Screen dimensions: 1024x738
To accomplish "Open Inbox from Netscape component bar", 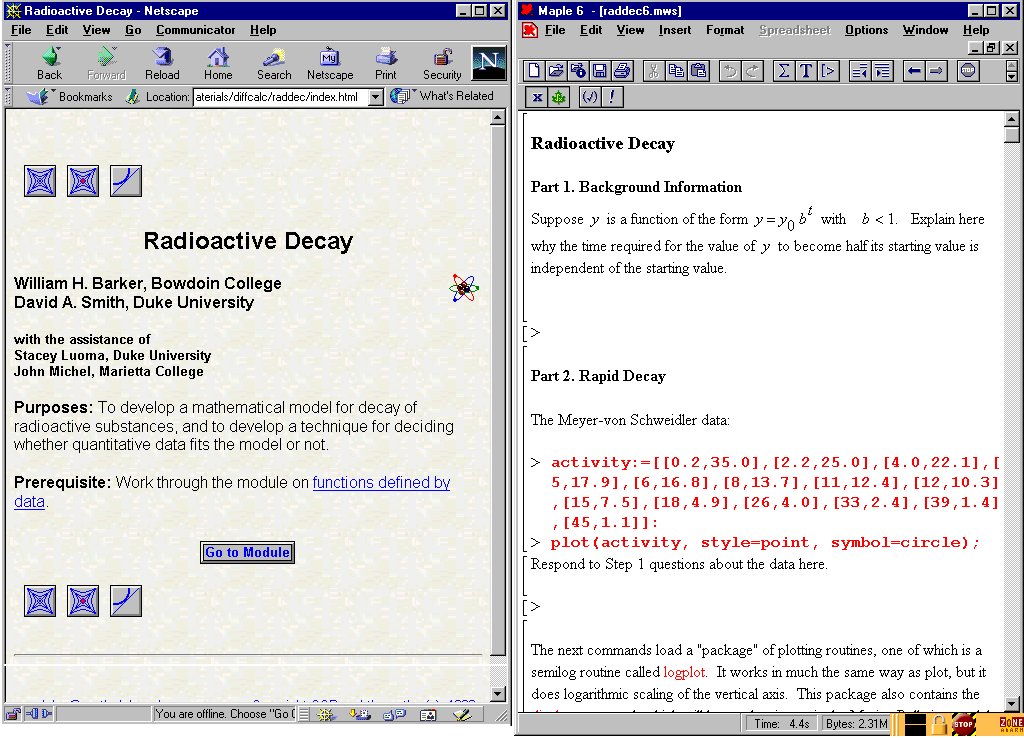I will tap(359, 714).
